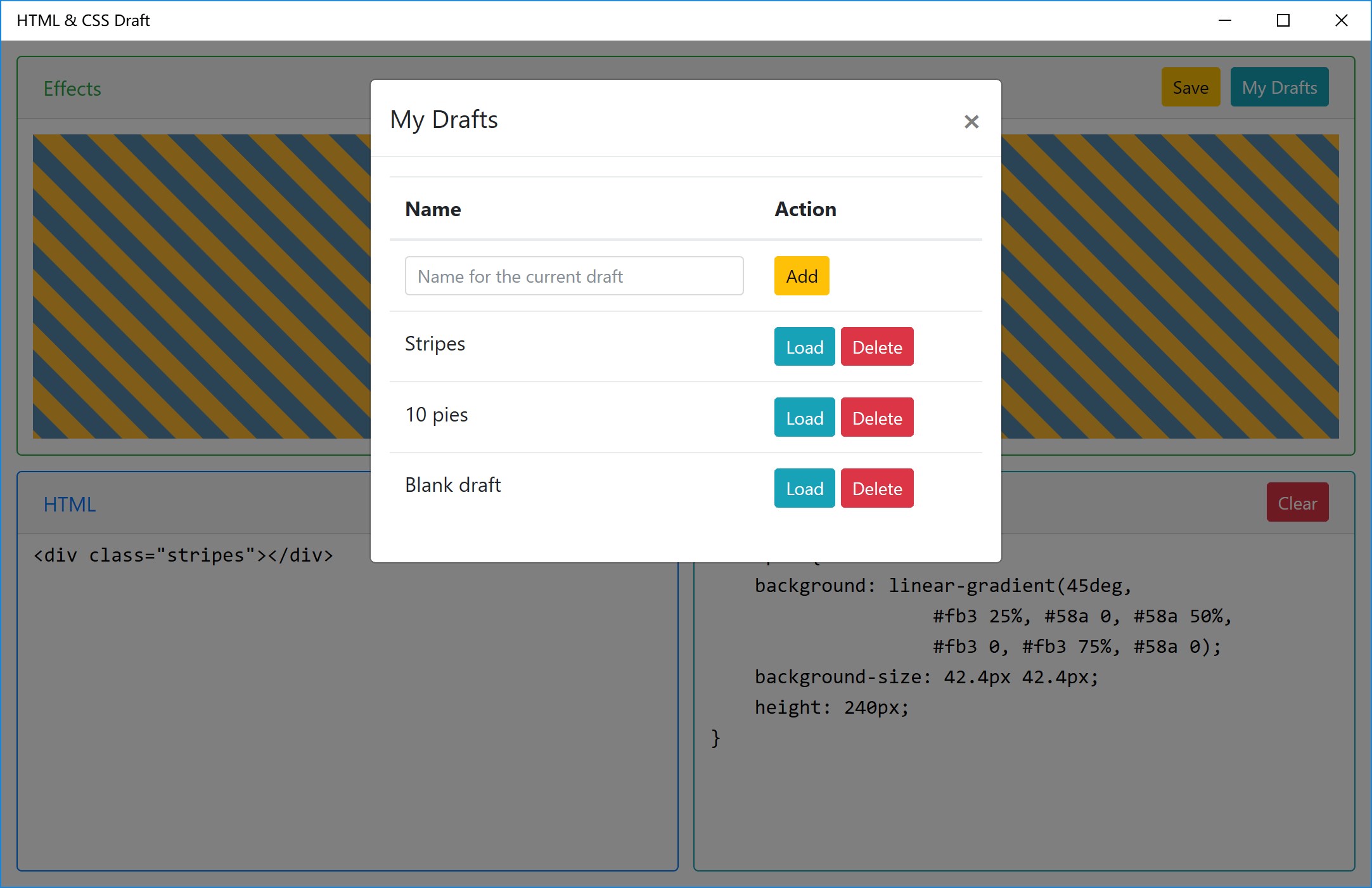The image size is (1372, 888).
Task: Select the Stripes draft name text
Action: tap(435, 344)
